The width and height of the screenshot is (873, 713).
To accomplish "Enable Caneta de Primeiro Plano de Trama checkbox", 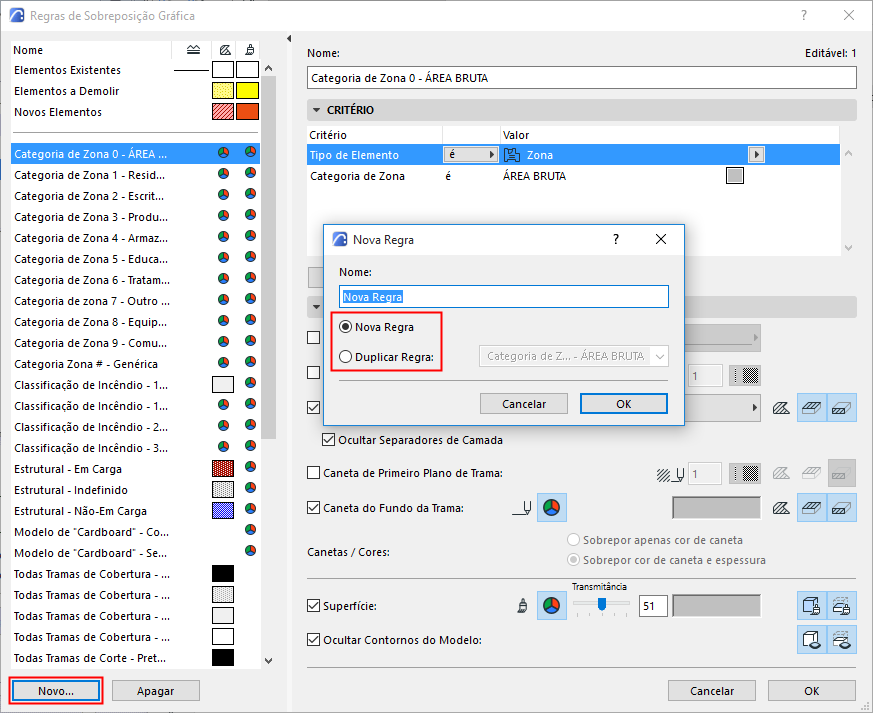I will coord(313,473).
